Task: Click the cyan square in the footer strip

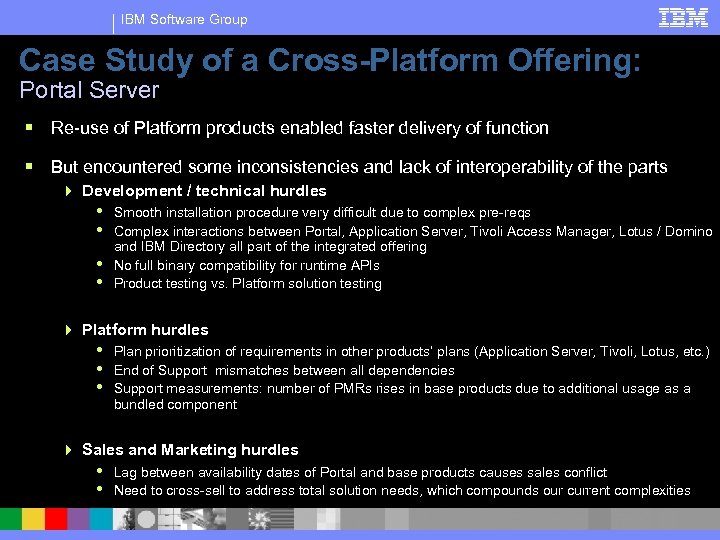Action: coord(101,519)
